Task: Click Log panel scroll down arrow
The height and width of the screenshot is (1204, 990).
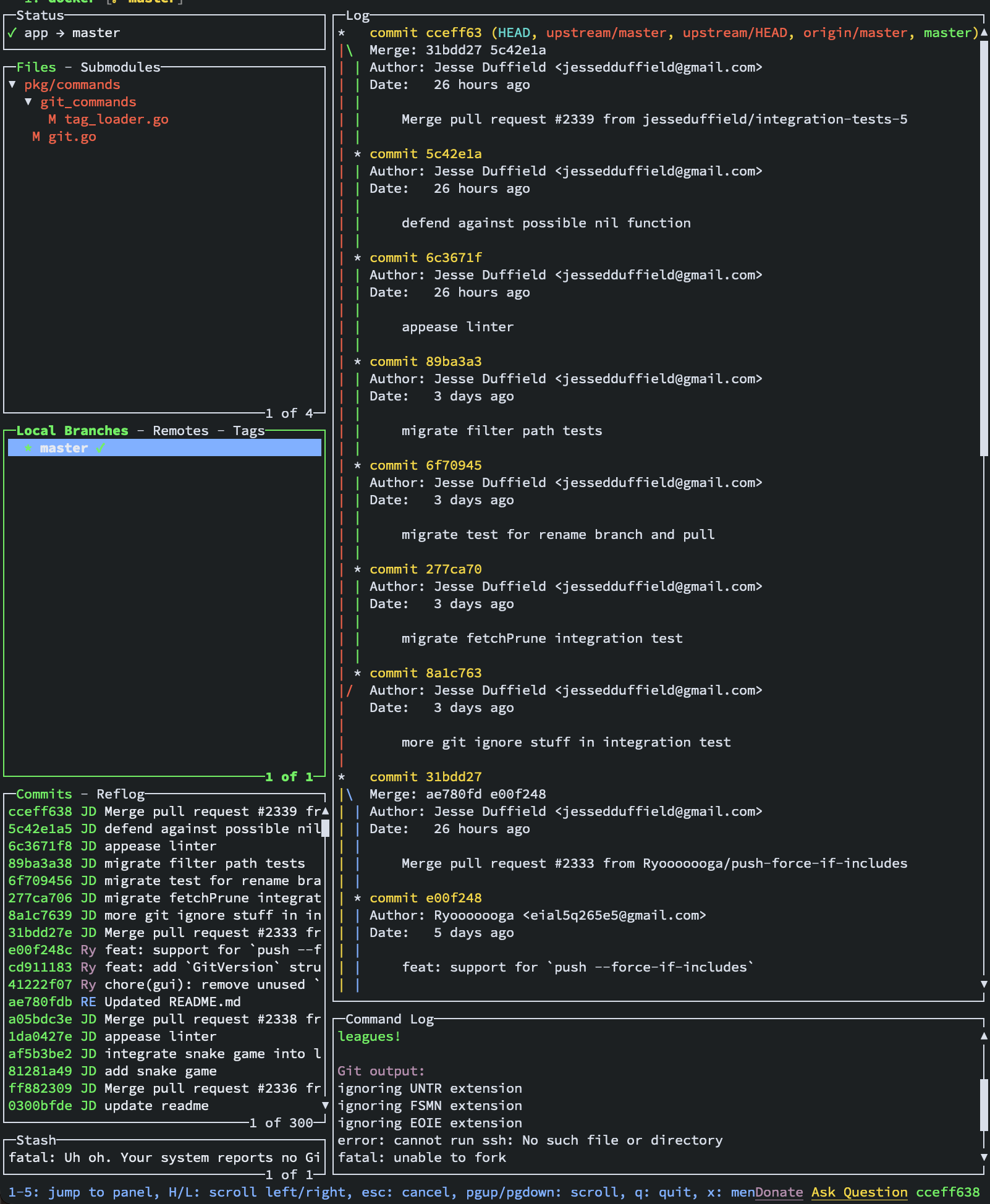Action: (984, 984)
